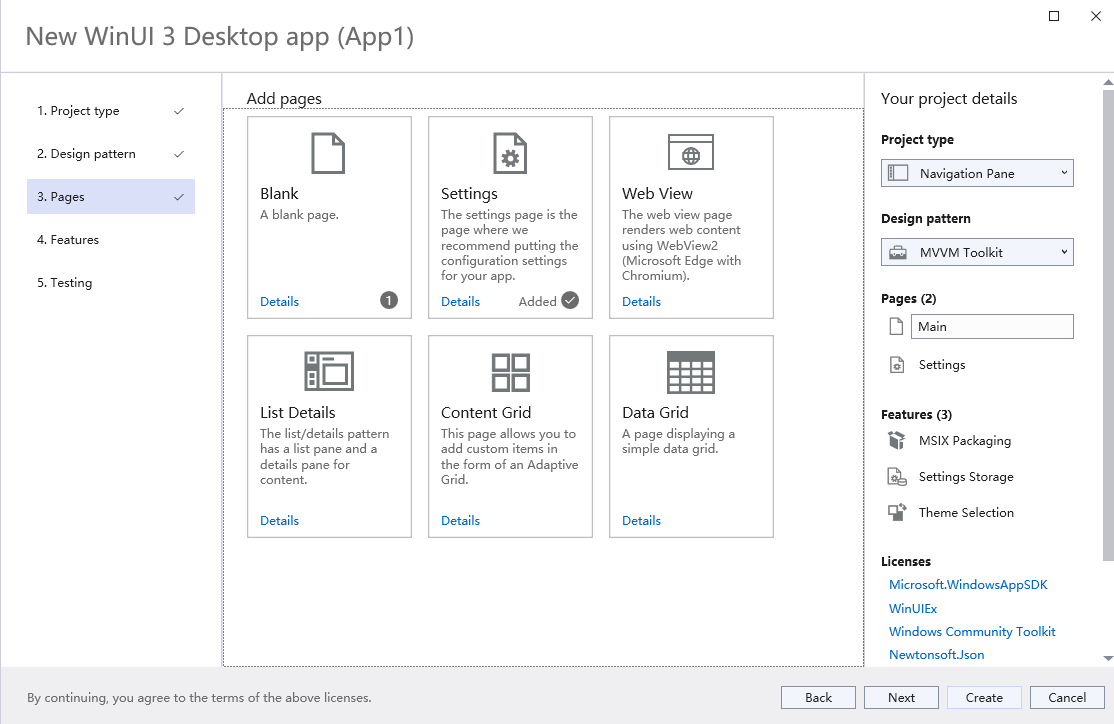Click the Blank card title
Viewport: 1114px width, 724px height.
[x=279, y=193]
